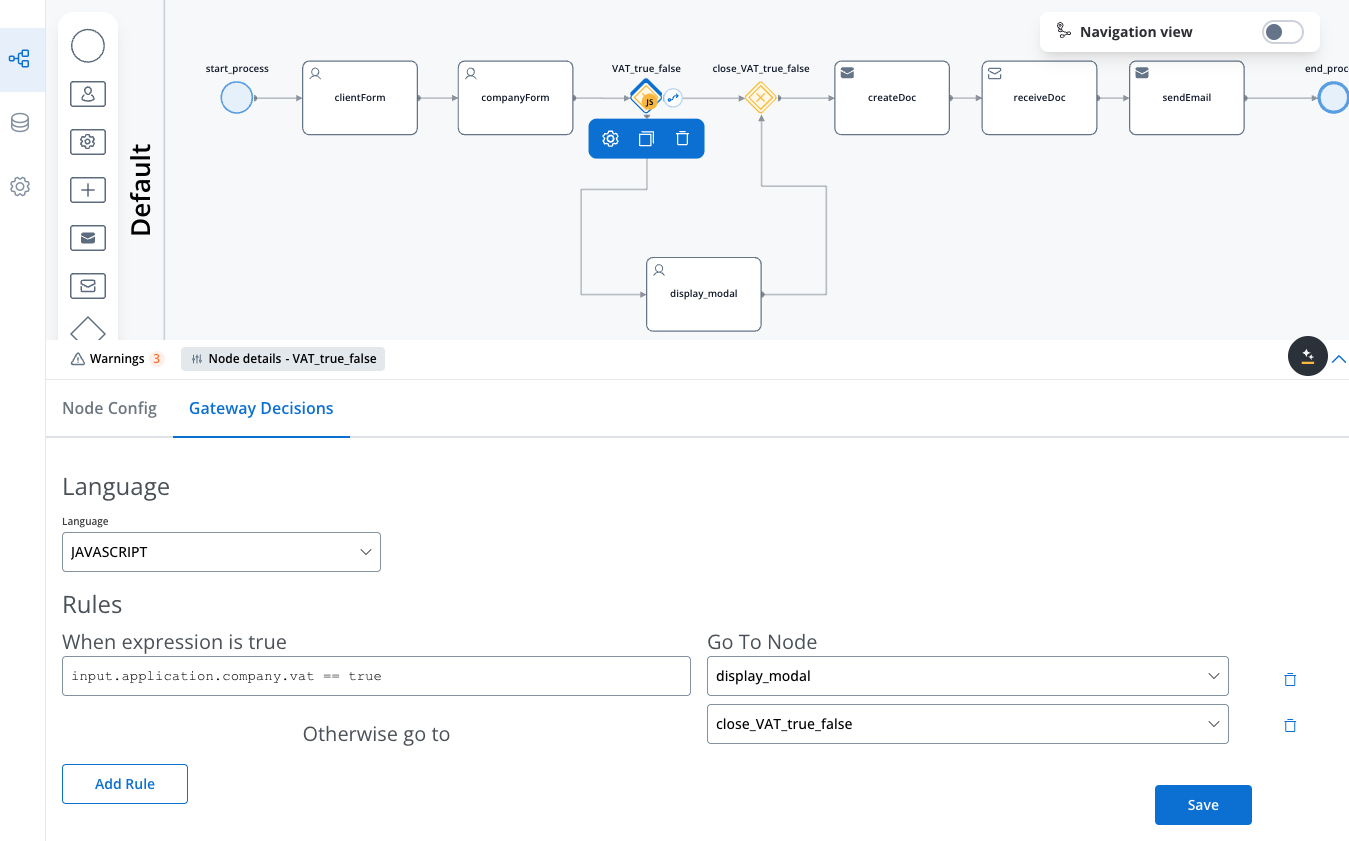
Task: Select the receive message envelope palette item
Action: pos(88,286)
